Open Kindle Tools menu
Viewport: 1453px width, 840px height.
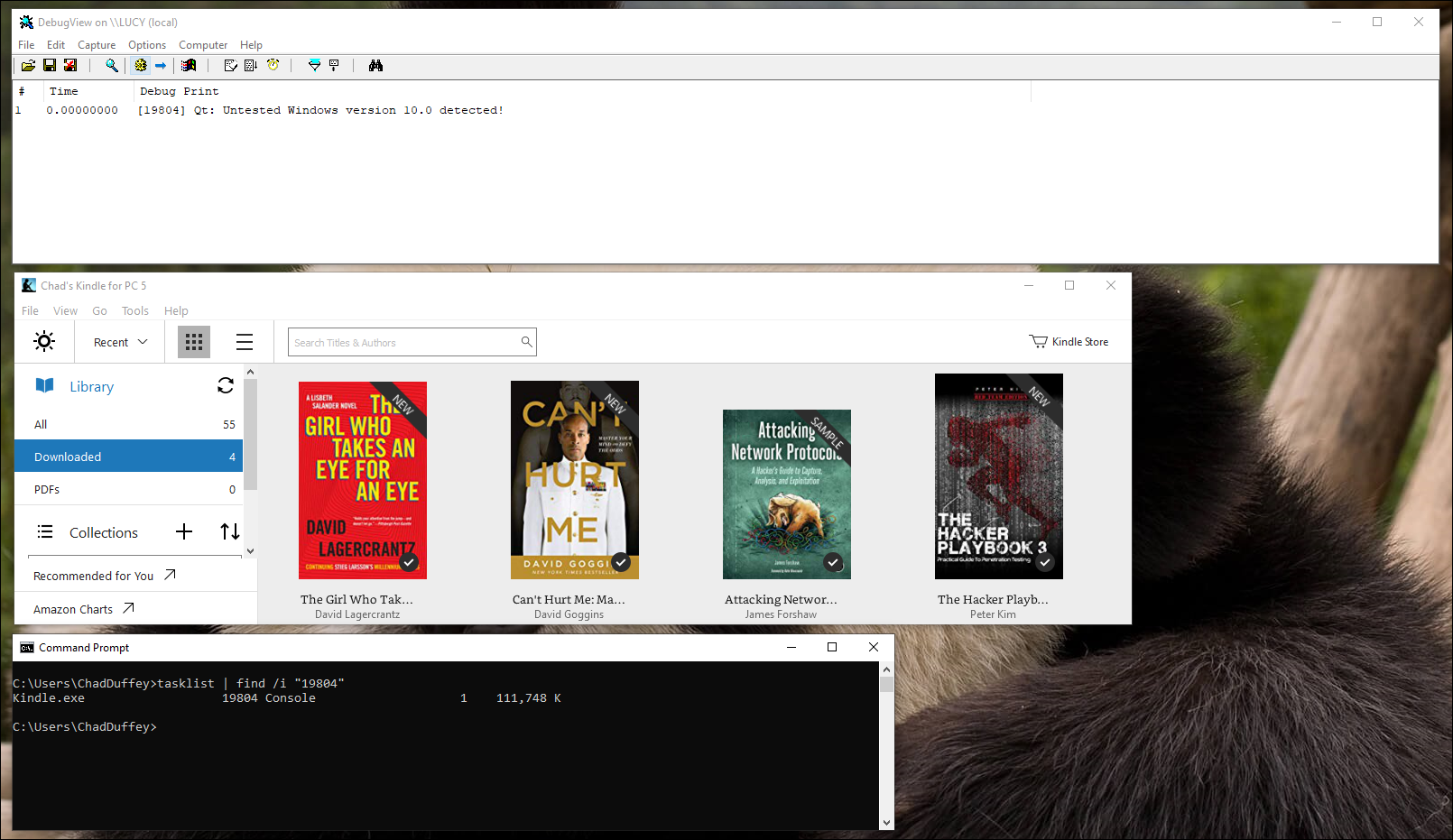(135, 310)
